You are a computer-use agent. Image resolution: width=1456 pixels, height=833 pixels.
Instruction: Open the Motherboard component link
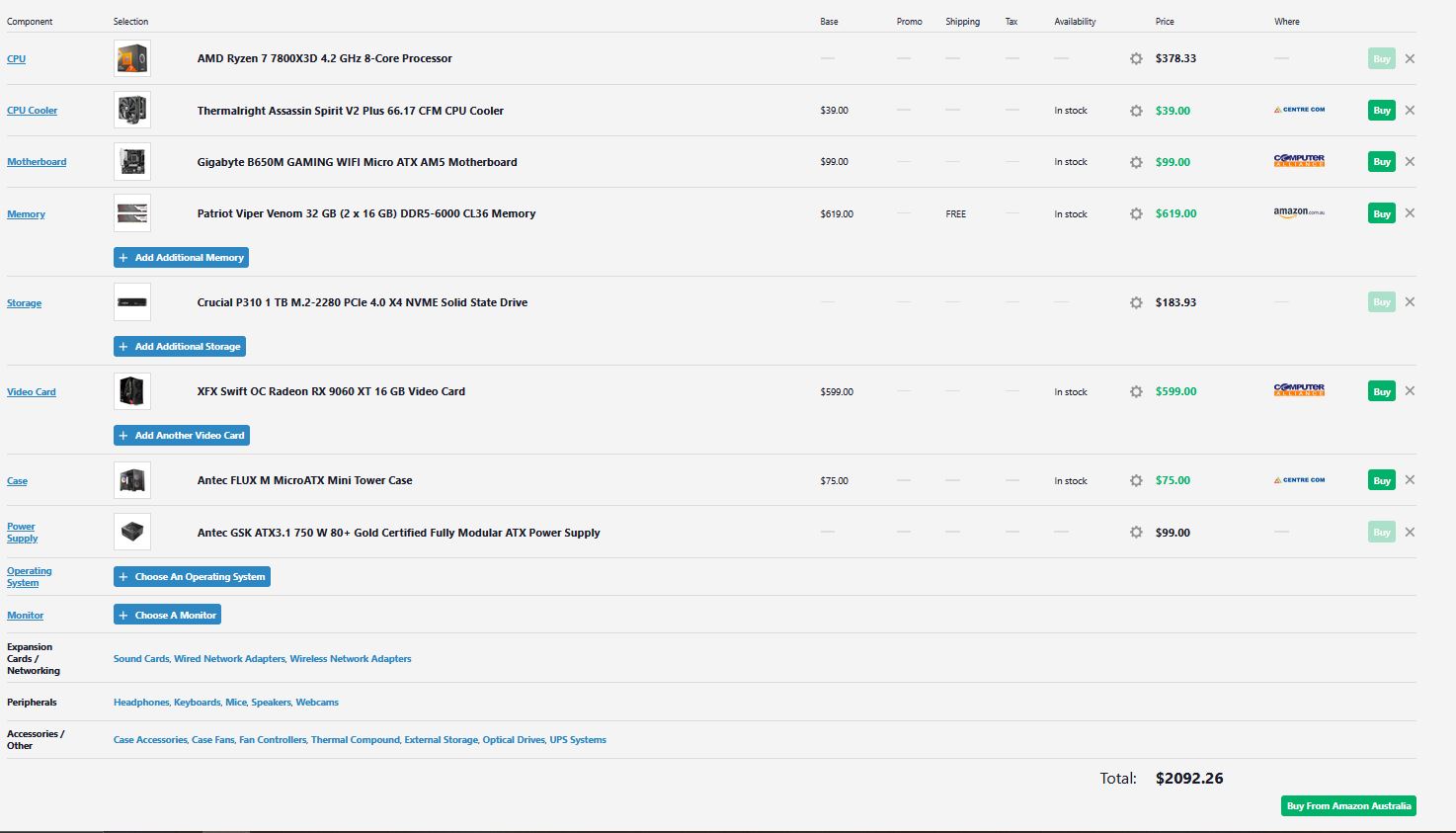coord(37,162)
